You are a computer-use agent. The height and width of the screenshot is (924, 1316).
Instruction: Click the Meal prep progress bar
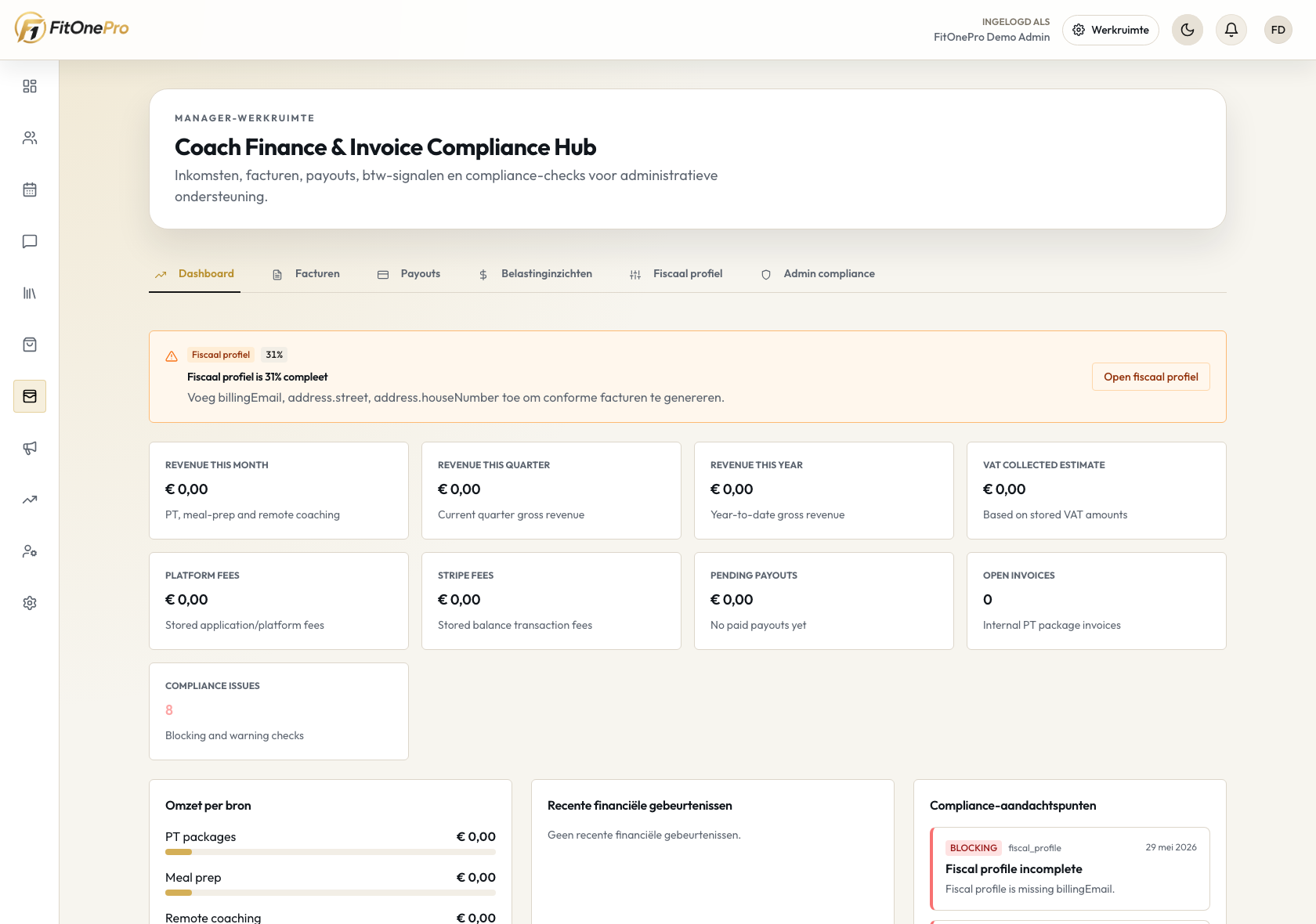(331, 893)
